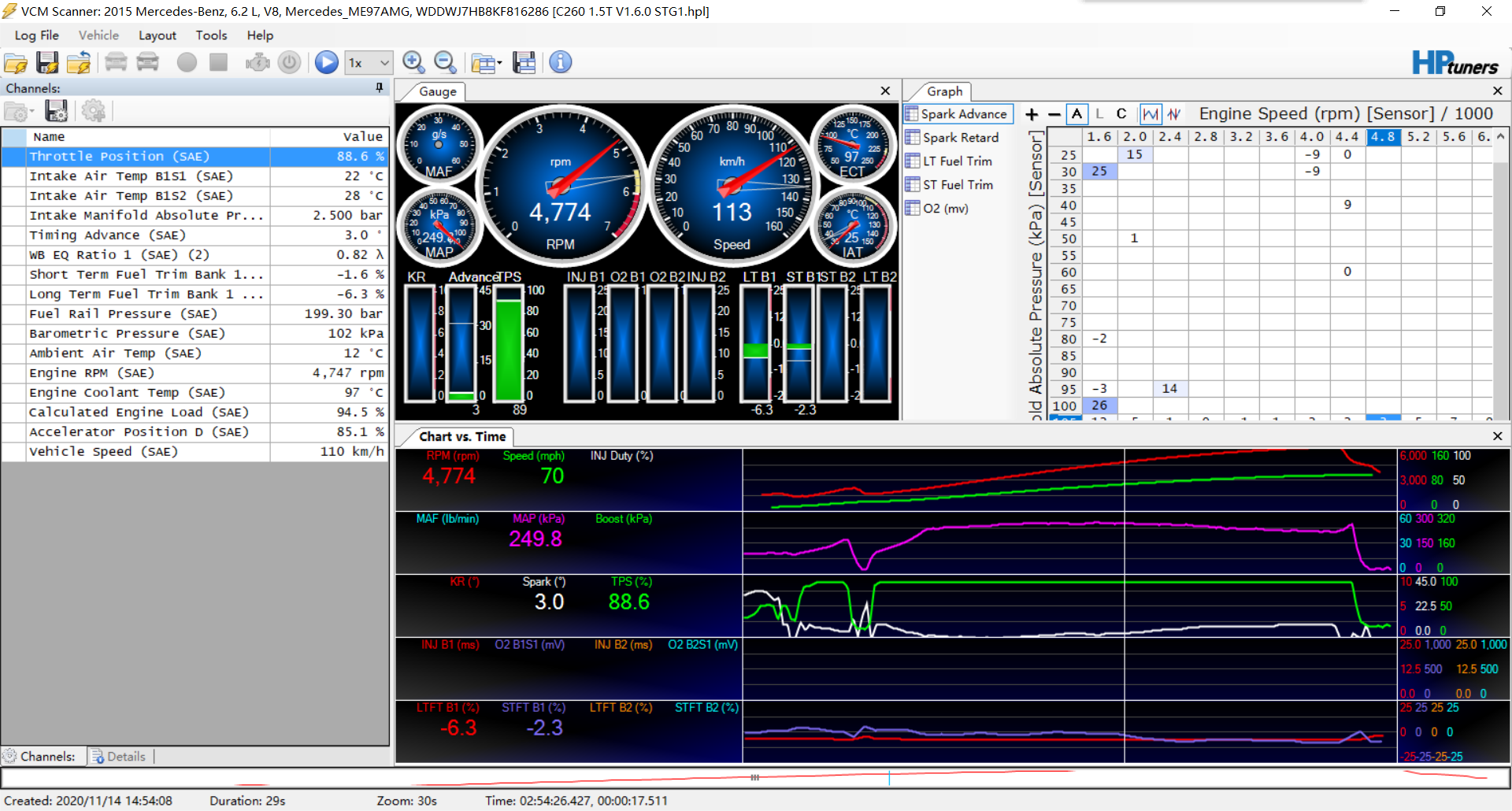Screen dimensions: 1512x811
Task: Close the Graph panel
Action: pos(1497,91)
